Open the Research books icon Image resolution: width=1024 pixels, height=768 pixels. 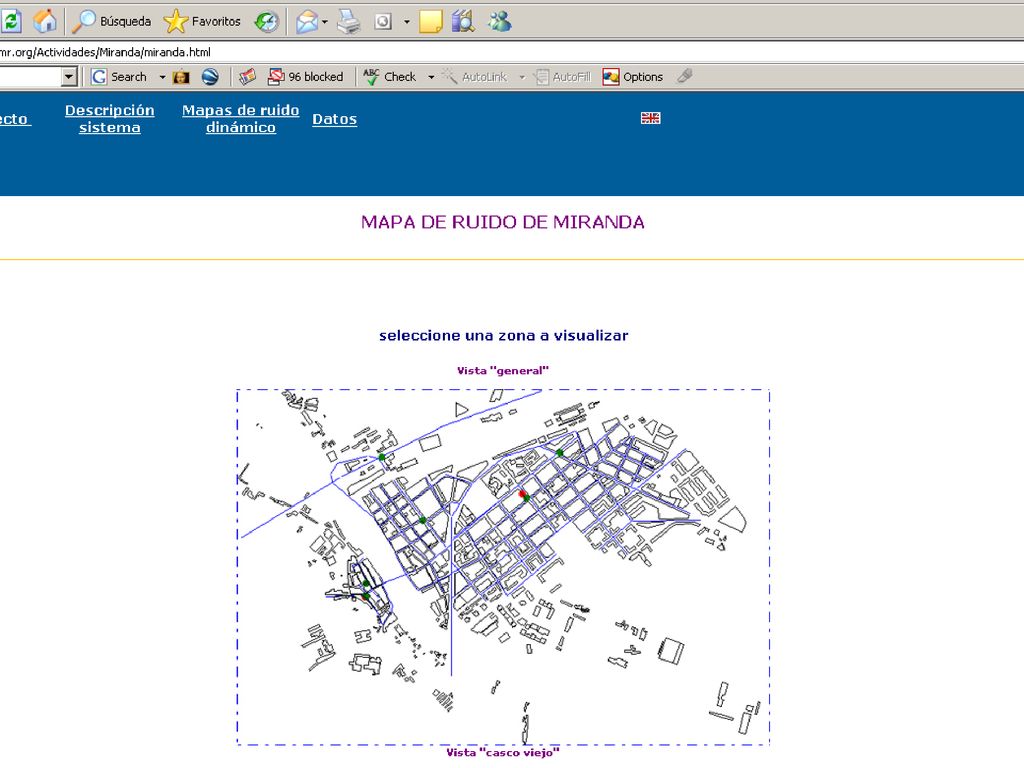click(x=463, y=21)
